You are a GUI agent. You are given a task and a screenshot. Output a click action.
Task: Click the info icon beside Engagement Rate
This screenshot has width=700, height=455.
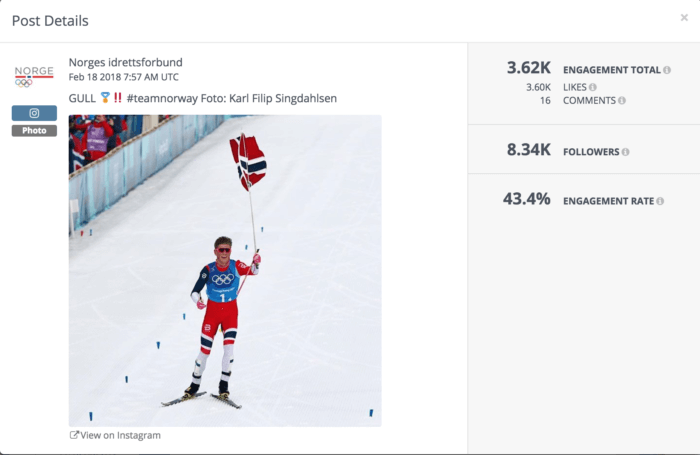click(662, 201)
